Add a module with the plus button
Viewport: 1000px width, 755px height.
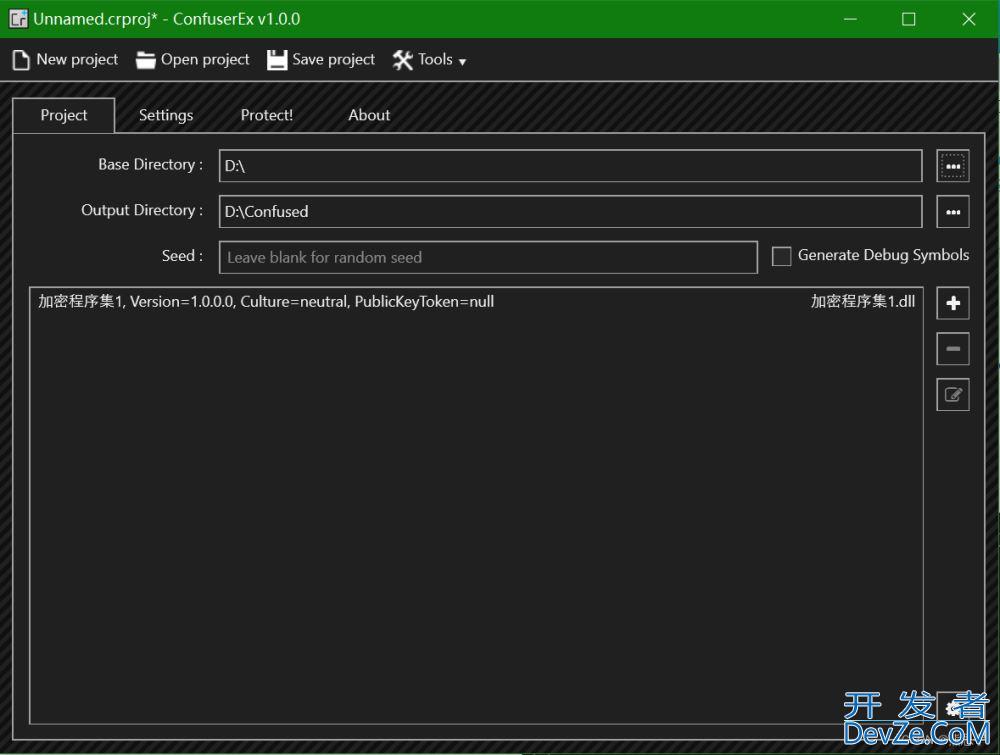click(953, 303)
